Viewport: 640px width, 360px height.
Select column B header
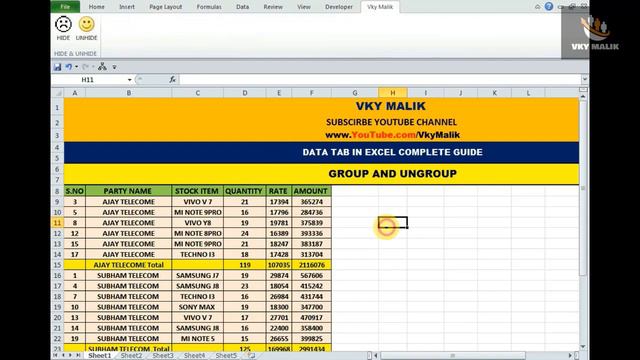(x=129, y=93)
